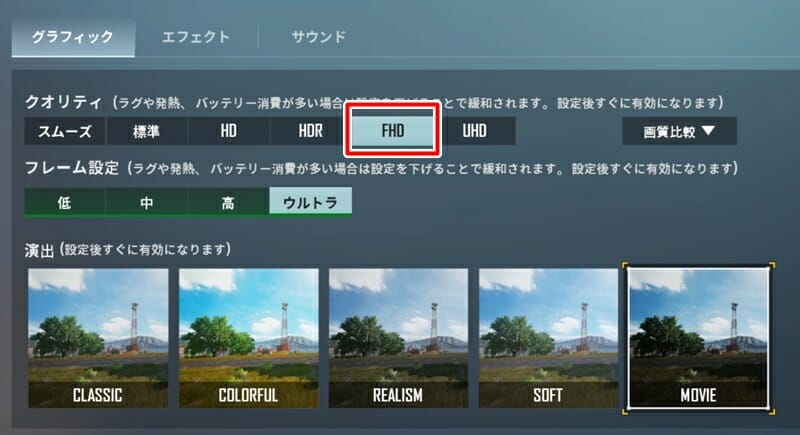Choose the SOFT style thumbnail
The image size is (800, 435).
[x=548, y=338]
